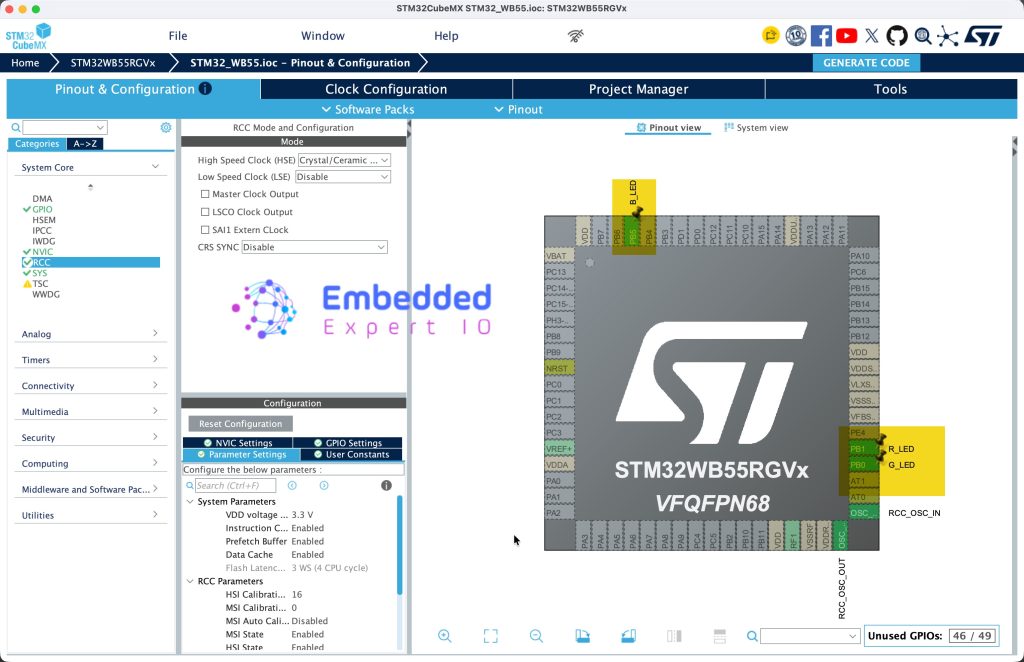The height and width of the screenshot is (662, 1024).
Task: Go to next parameter search result
Action: coord(324,485)
